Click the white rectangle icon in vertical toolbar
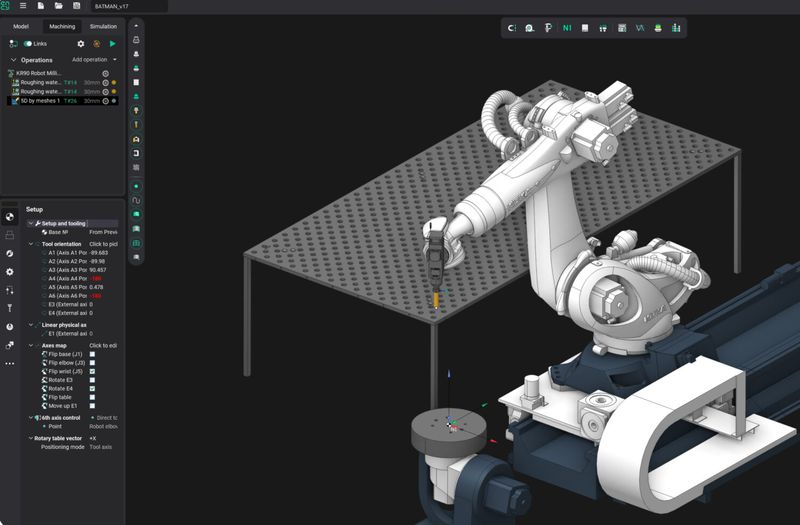Viewport: 800px width, 525px height. (x=136, y=82)
